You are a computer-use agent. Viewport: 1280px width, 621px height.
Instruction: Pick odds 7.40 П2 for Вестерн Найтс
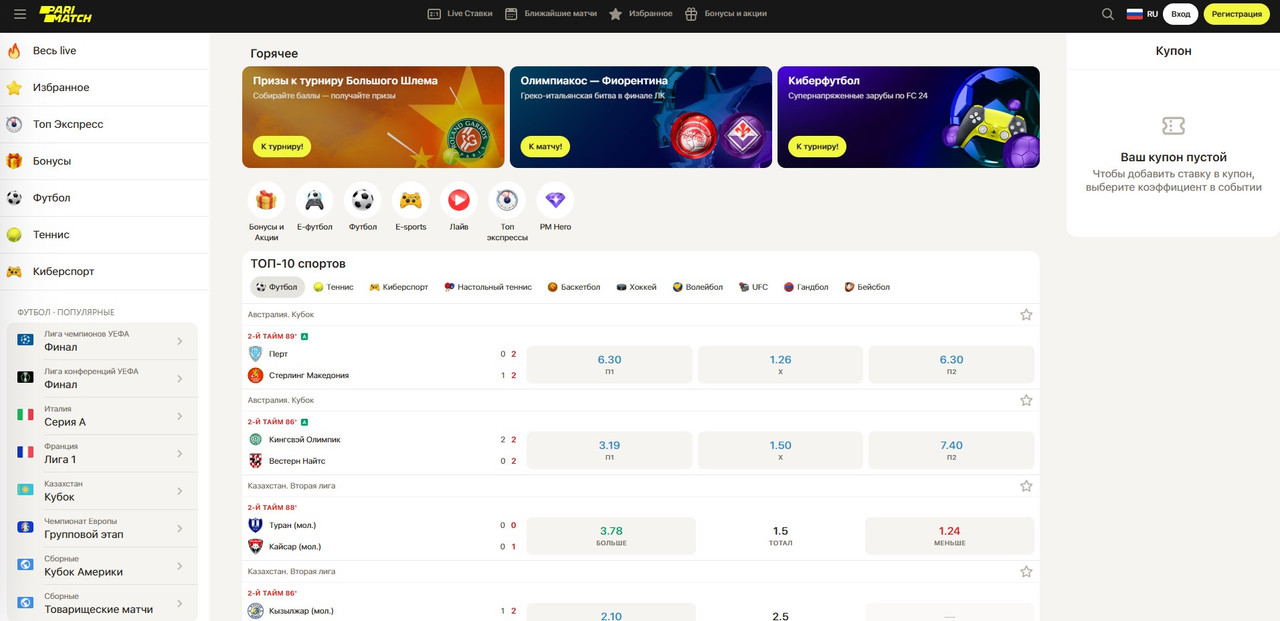click(x=951, y=450)
